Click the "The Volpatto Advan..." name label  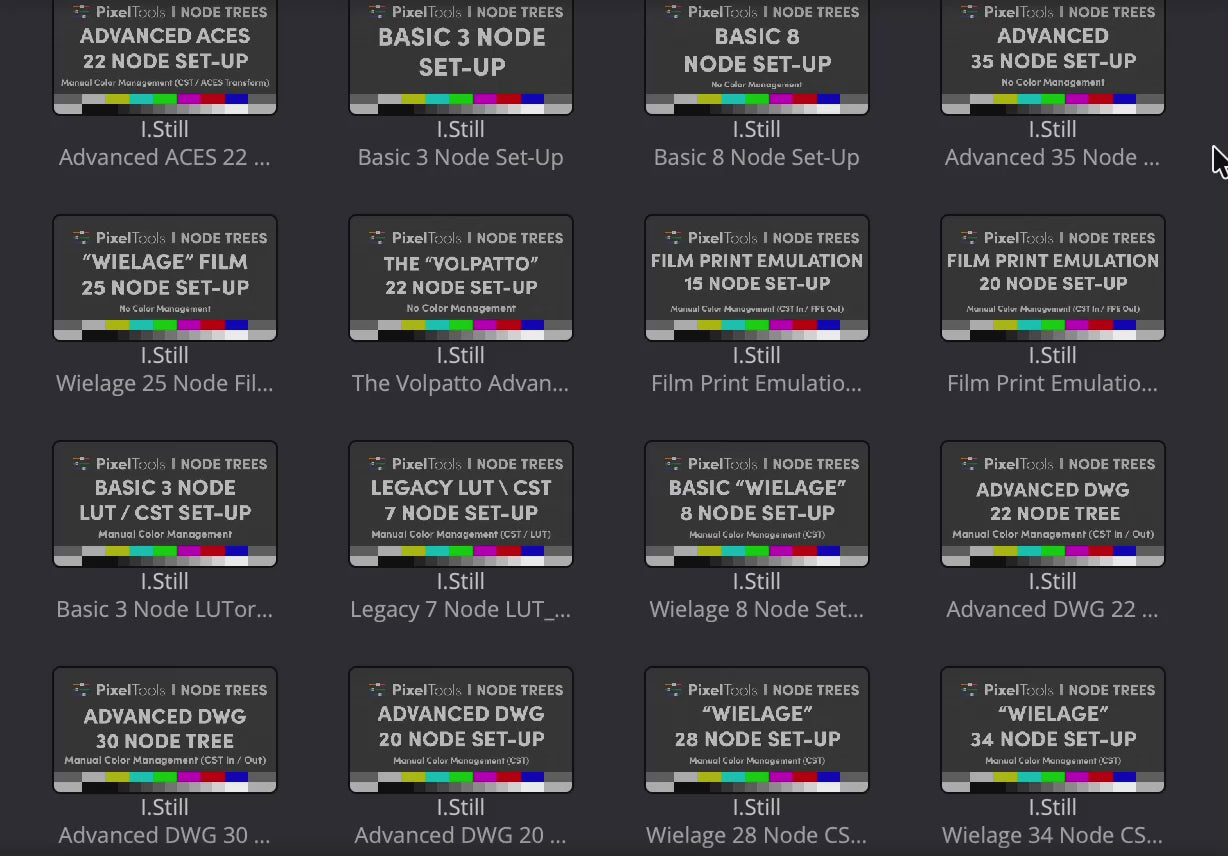461,384
